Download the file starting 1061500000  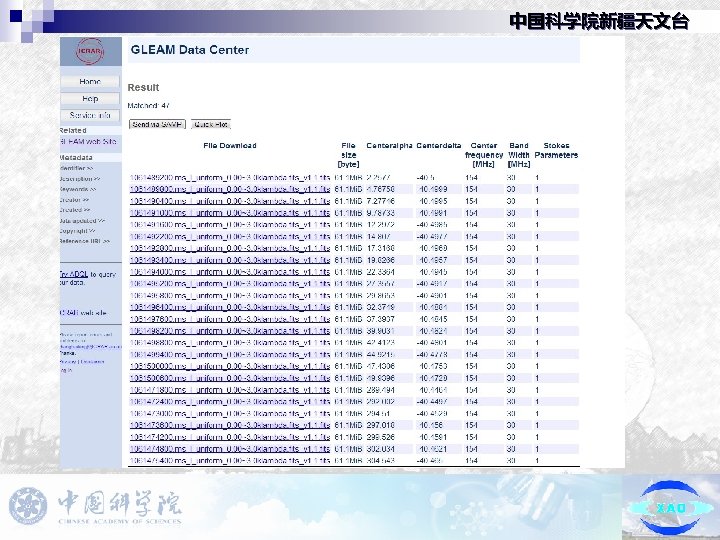(x=230, y=366)
